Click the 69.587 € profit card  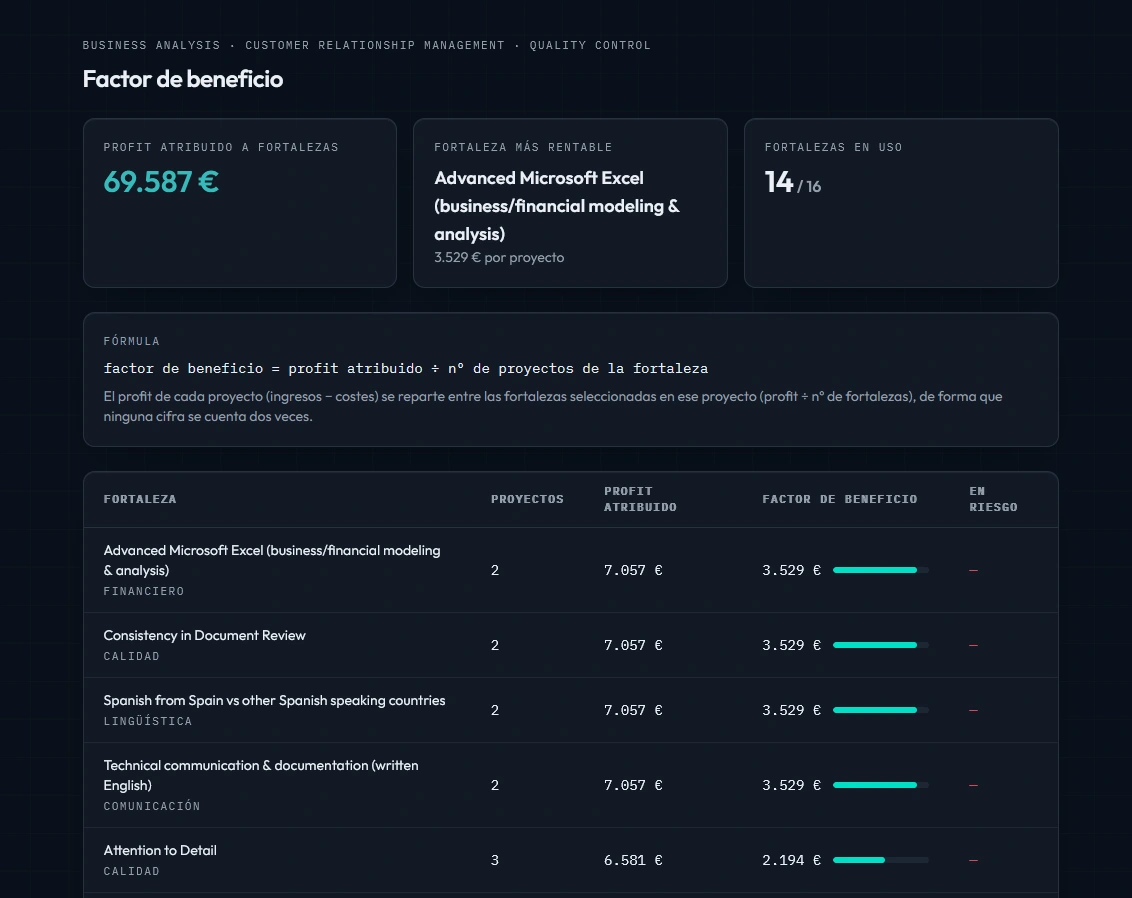[240, 203]
